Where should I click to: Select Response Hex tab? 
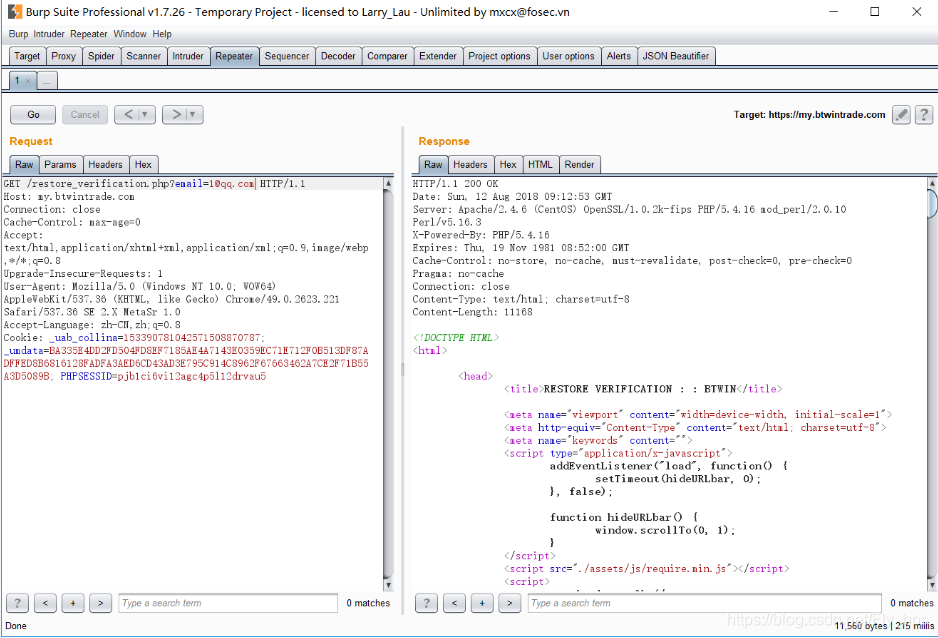coord(508,164)
